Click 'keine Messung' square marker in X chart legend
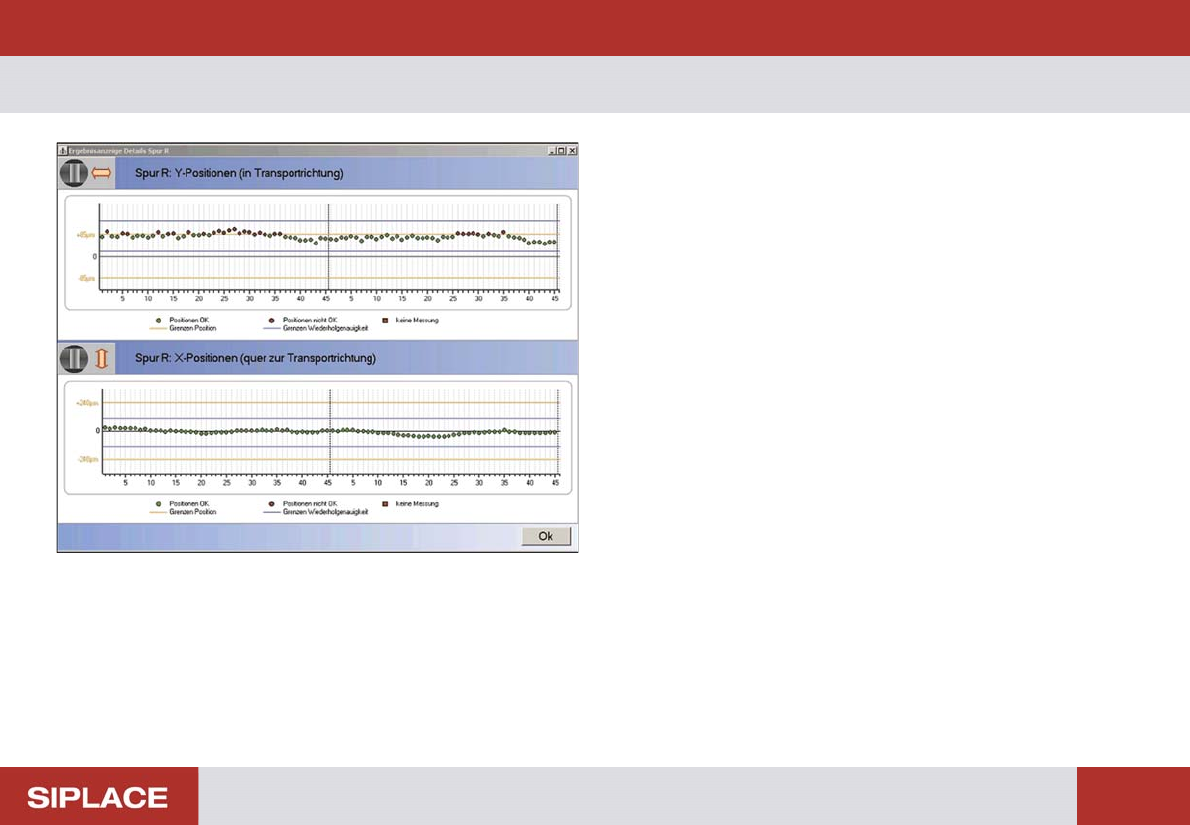Image resolution: width=1190 pixels, height=825 pixels. [385, 504]
